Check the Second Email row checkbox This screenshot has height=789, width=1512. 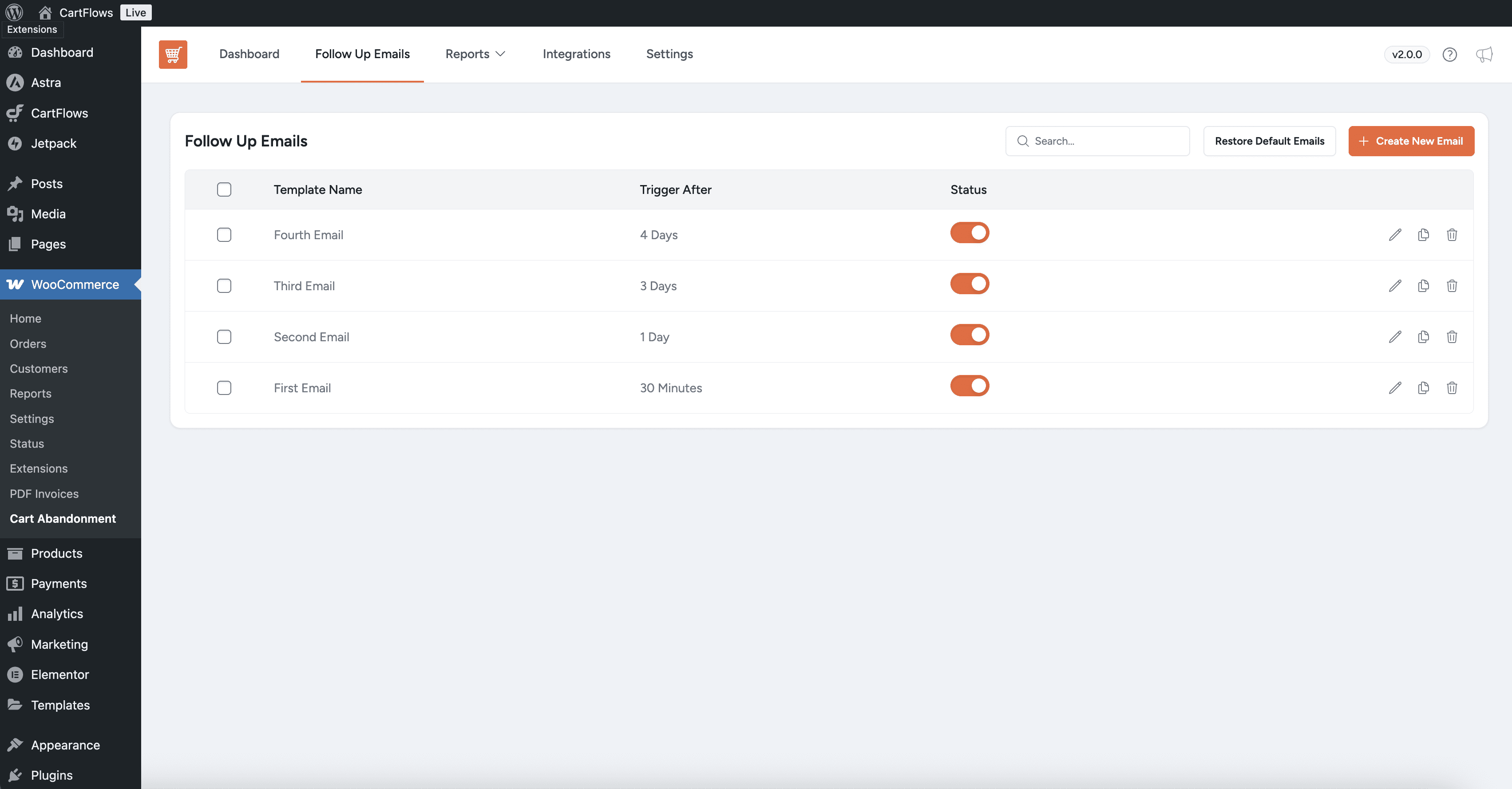coord(224,337)
